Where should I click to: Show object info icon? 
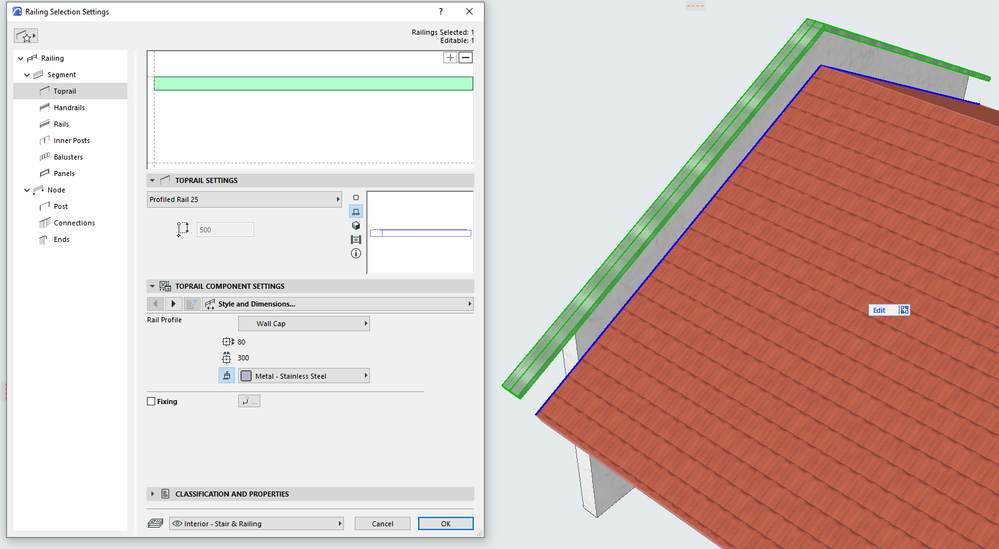point(356,253)
